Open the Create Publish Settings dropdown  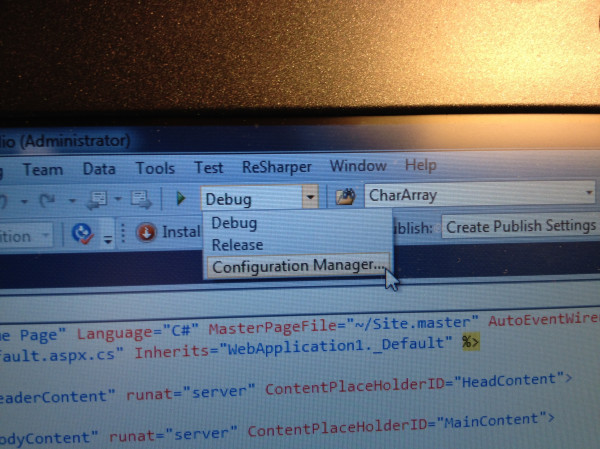(521, 226)
